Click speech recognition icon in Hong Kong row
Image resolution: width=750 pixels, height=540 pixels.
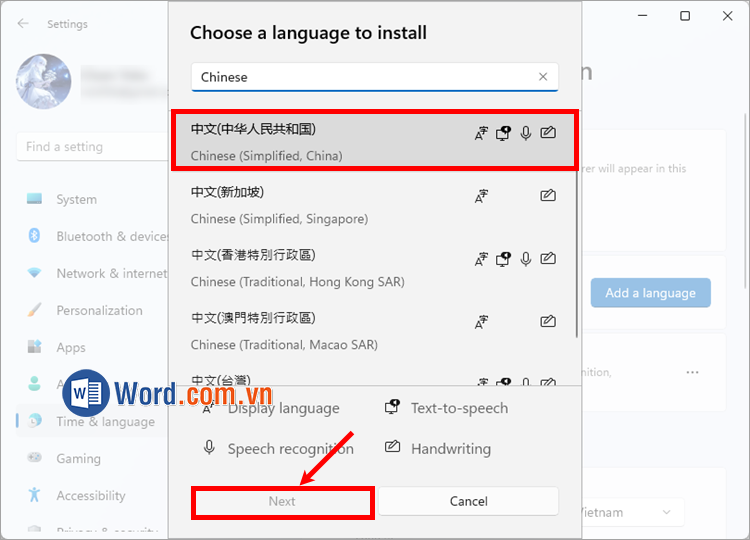coord(526,259)
